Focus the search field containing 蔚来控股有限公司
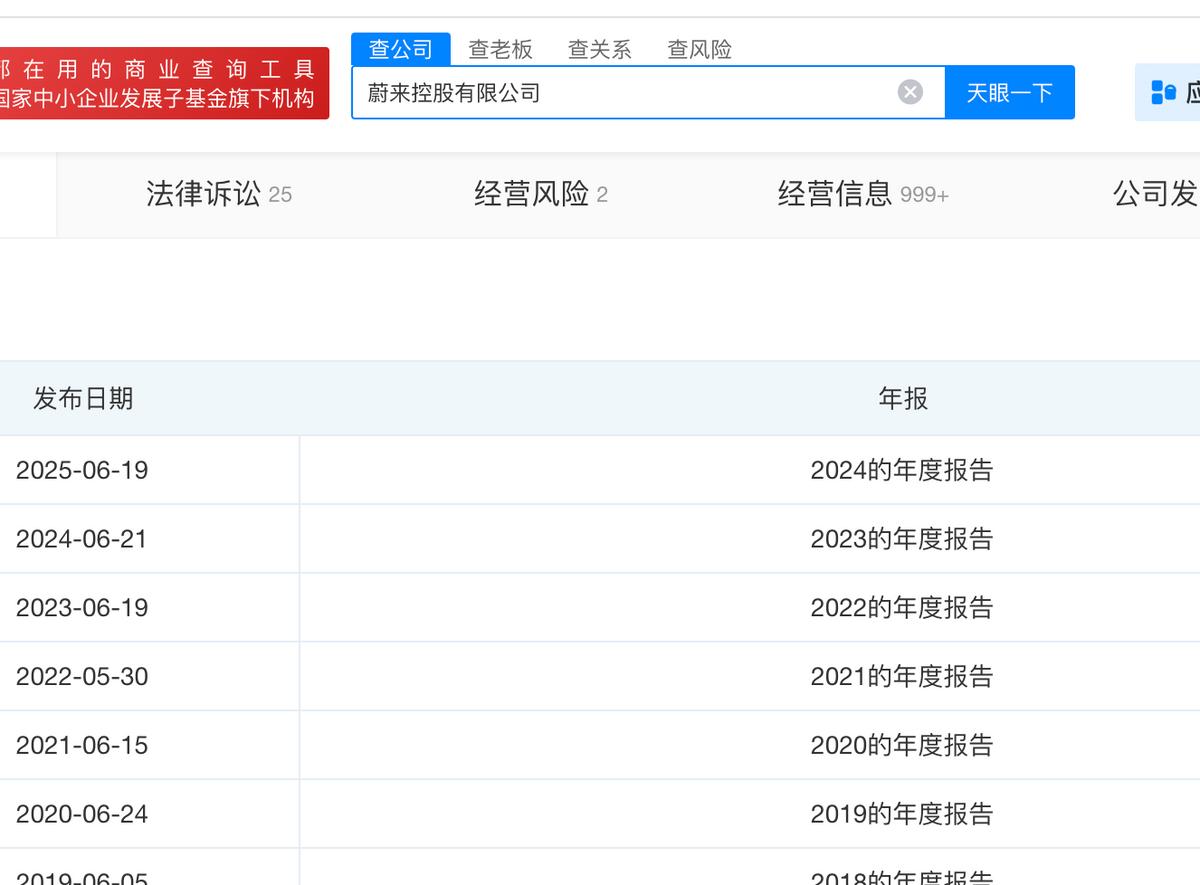The image size is (1200, 885). (x=620, y=93)
